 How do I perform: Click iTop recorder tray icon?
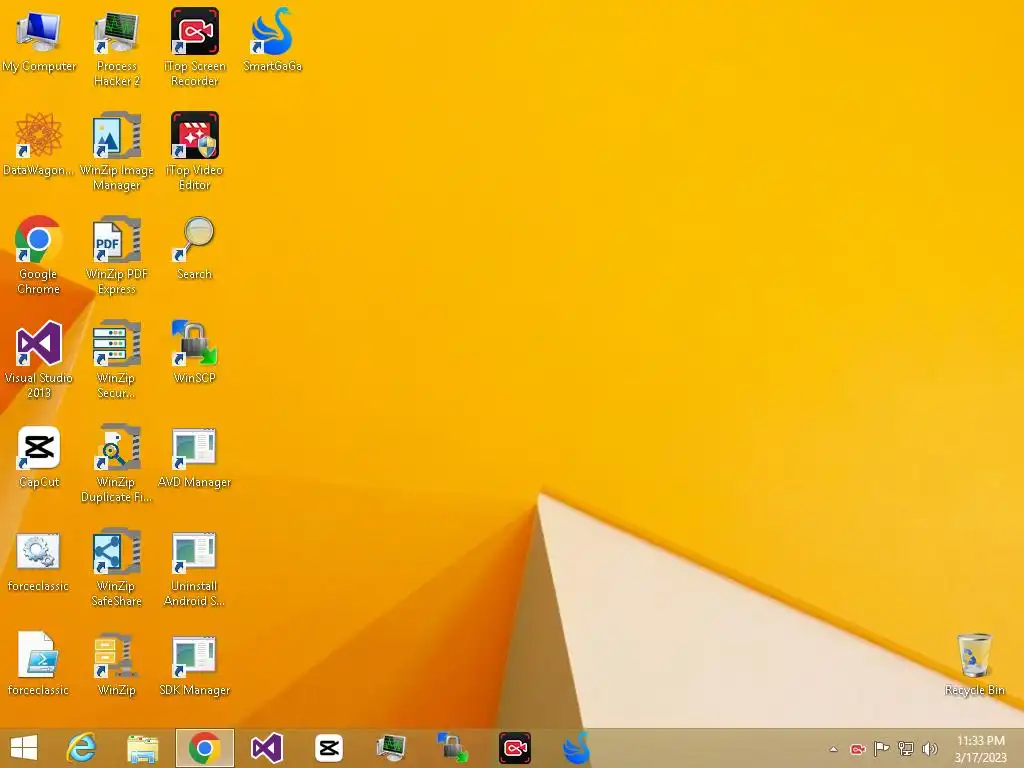[x=858, y=749]
